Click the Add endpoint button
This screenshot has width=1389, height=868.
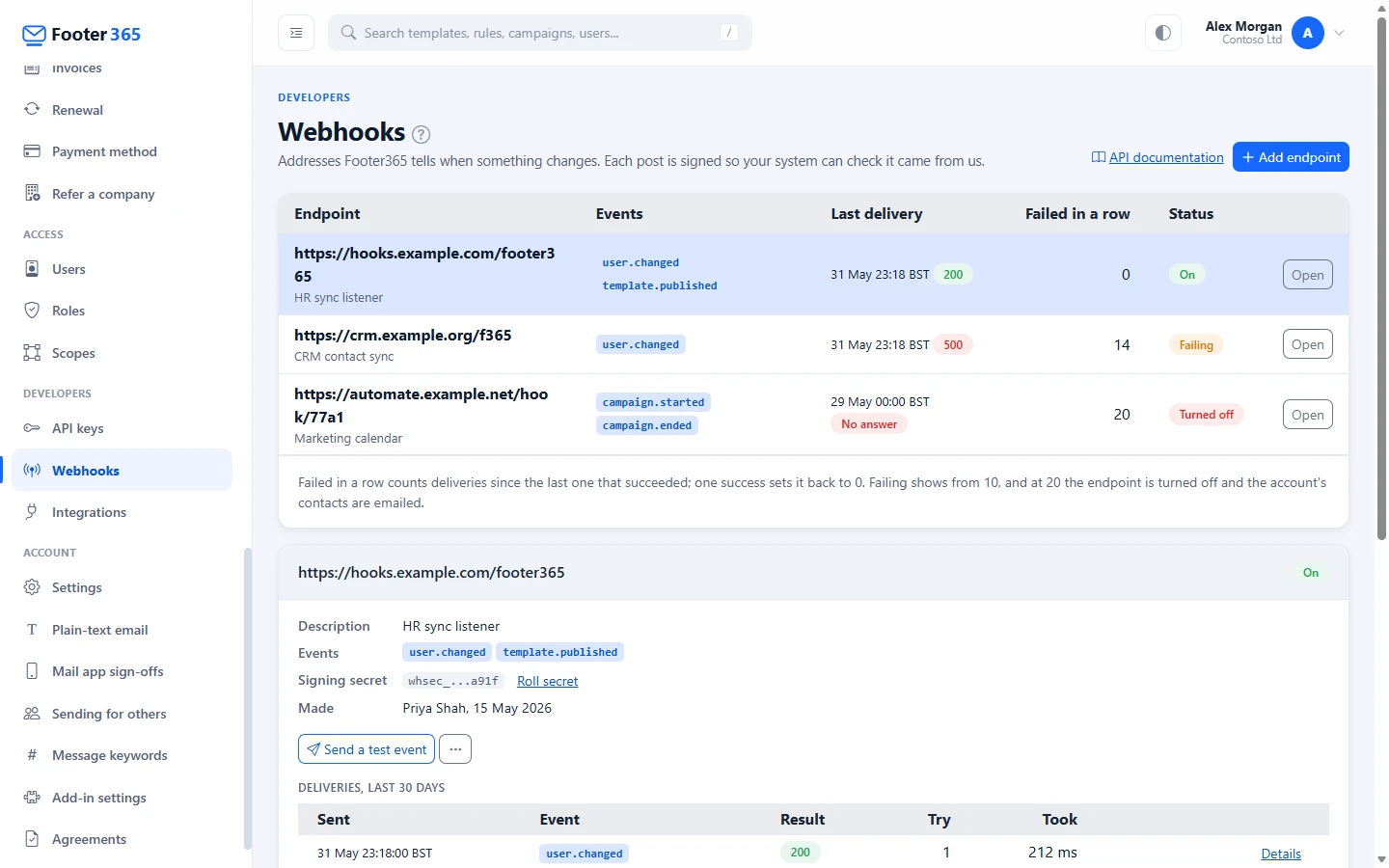coord(1291,157)
